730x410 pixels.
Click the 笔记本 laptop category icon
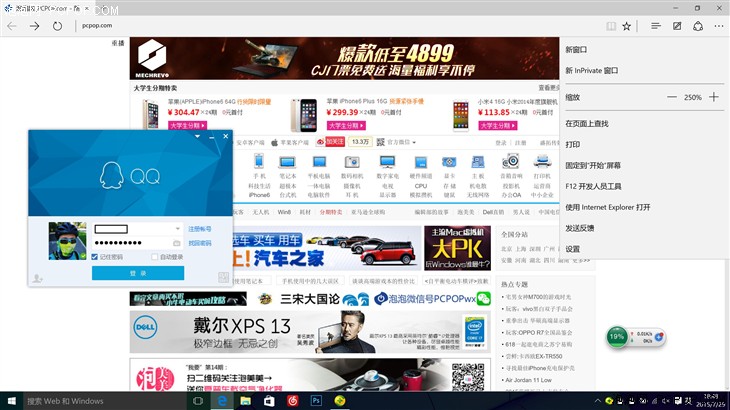click(287, 162)
